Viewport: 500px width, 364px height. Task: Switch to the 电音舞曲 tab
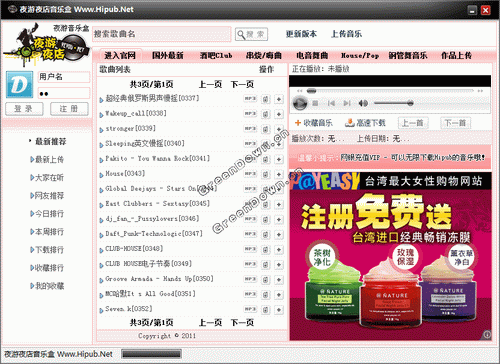pos(312,55)
